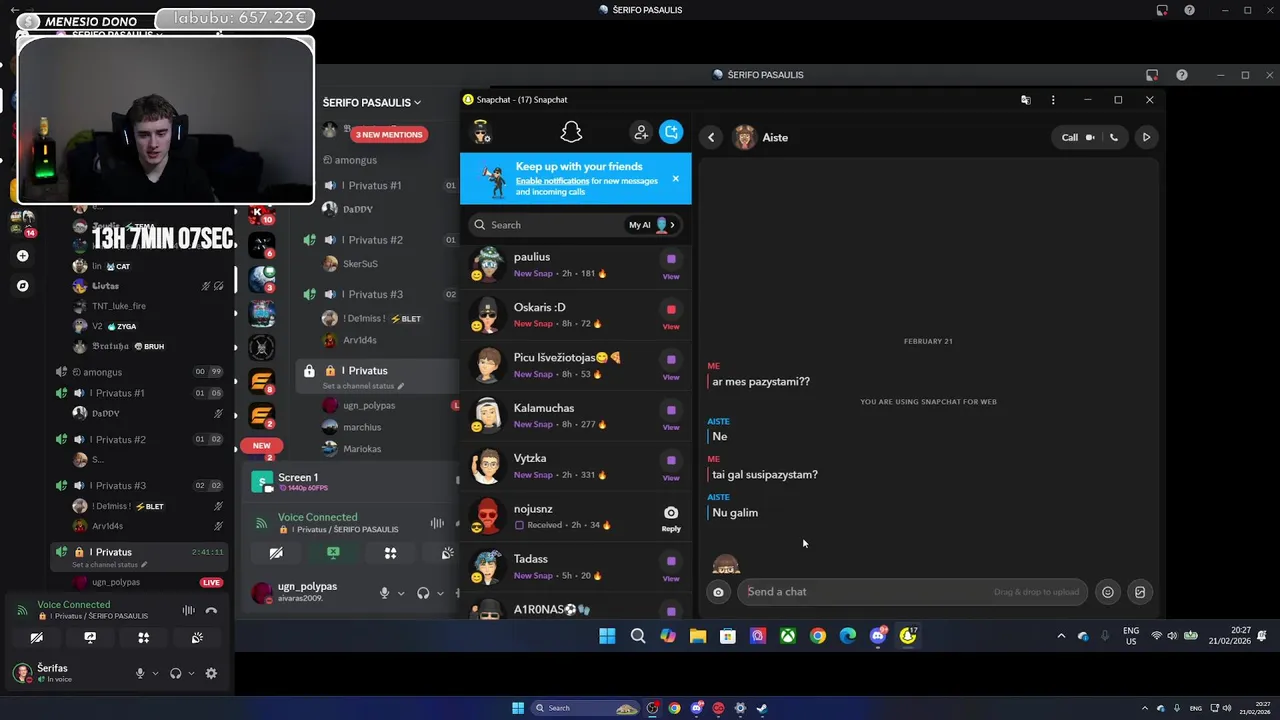Start a voice call with Aiste
This screenshot has width=1280, height=720.
(1114, 138)
